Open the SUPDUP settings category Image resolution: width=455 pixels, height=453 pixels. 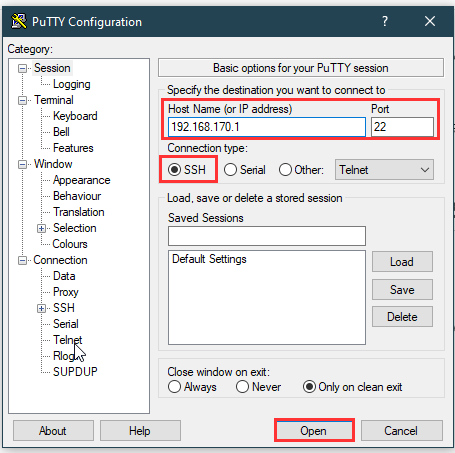[x=75, y=372]
